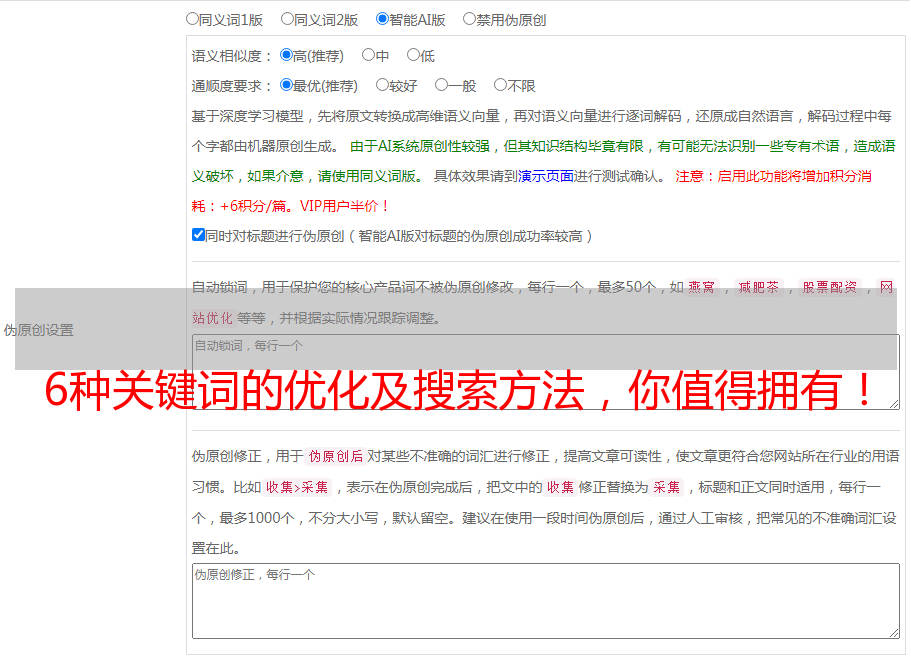The width and height of the screenshot is (911, 658).
Task: Select 禁用伪原创 radio option
Action: point(469,19)
